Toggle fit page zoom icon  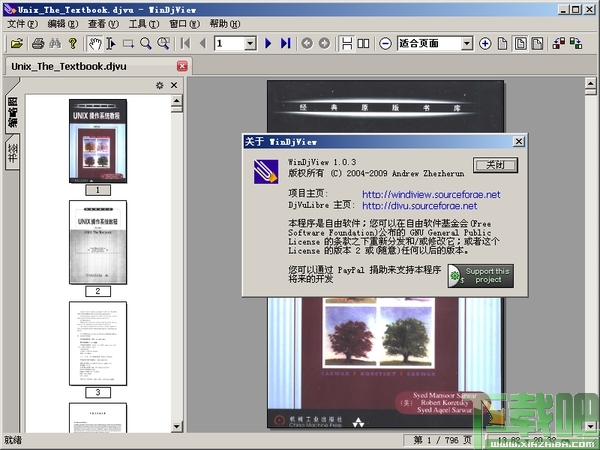520,44
